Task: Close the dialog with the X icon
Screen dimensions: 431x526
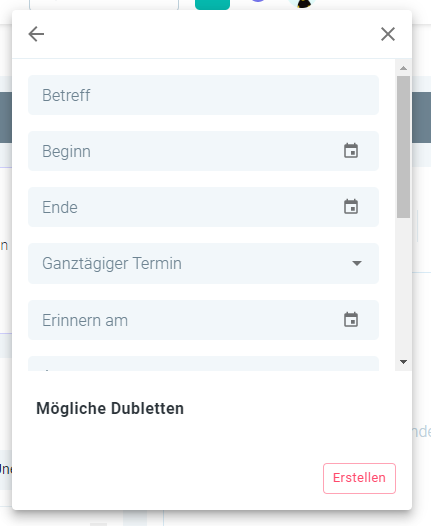Action: (388, 34)
